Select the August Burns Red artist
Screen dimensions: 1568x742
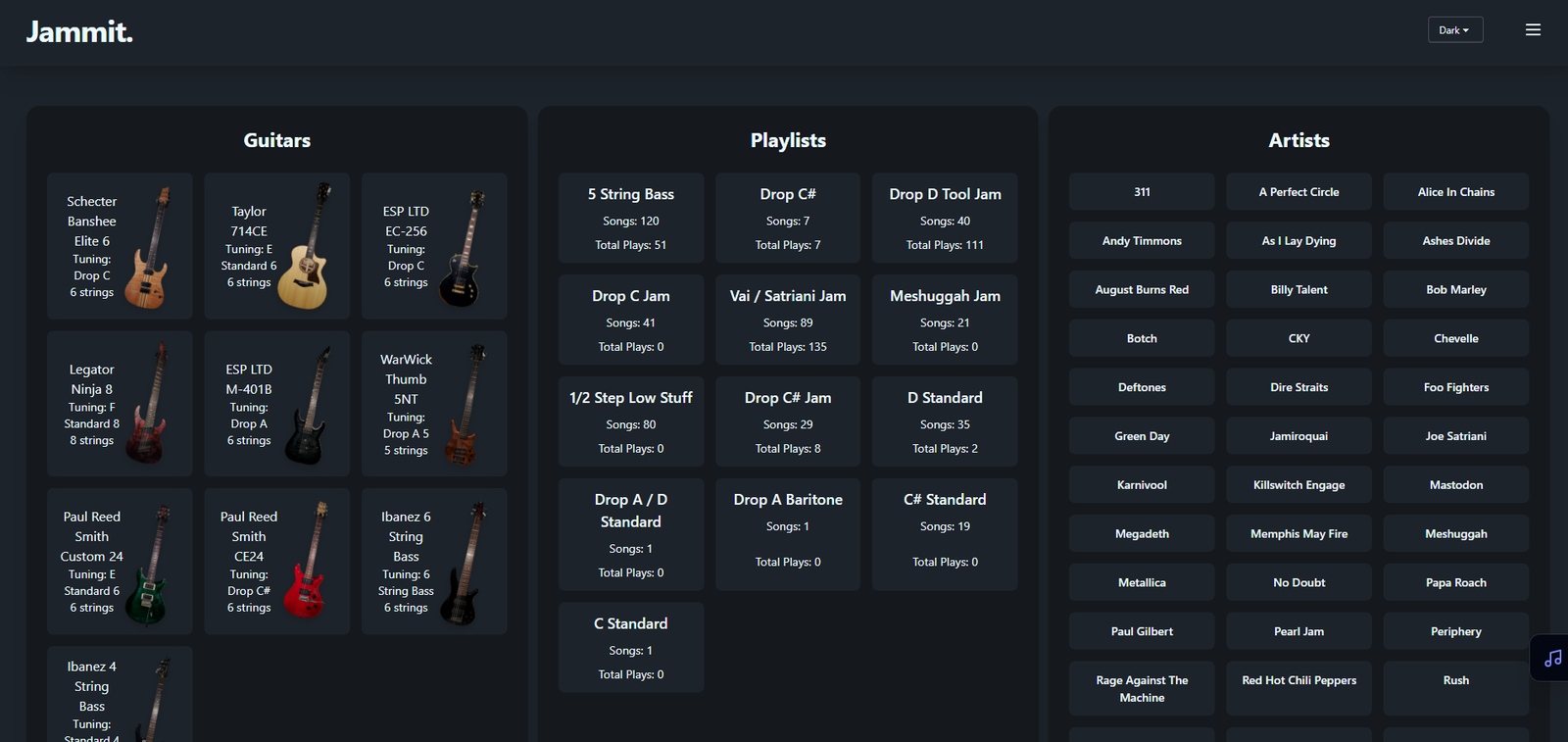pos(1142,290)
